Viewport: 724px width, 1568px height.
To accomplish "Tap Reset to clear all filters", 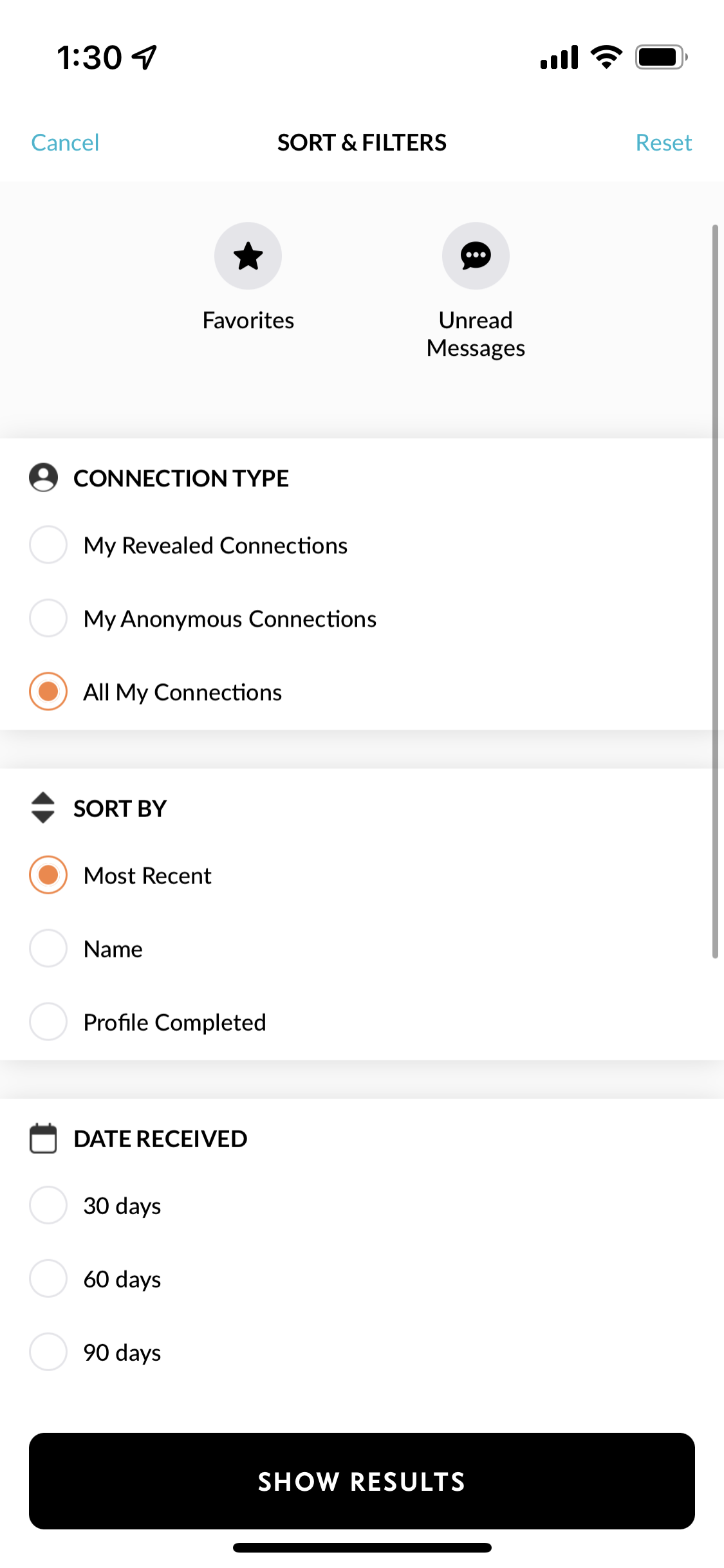I will (664, 142).
